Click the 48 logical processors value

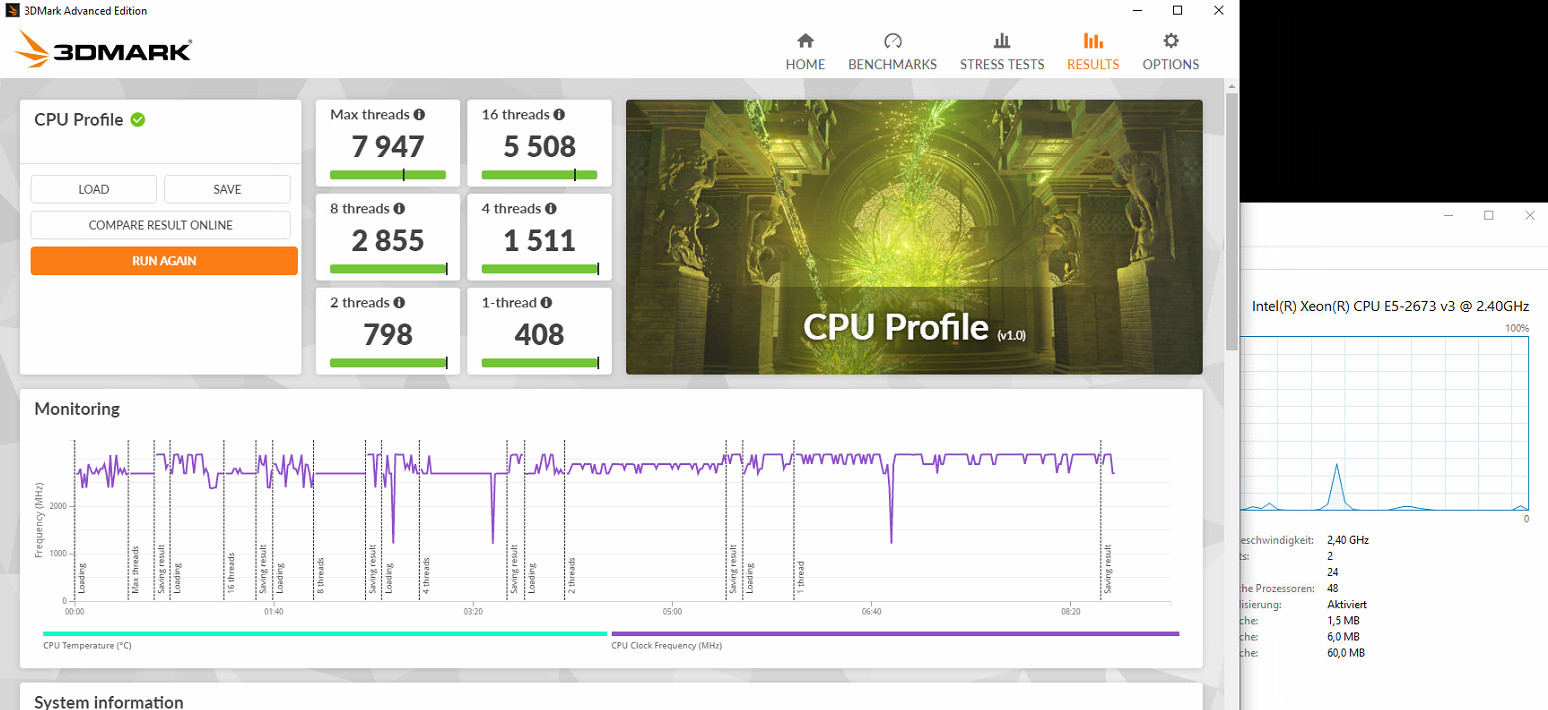pos(1334,589)
